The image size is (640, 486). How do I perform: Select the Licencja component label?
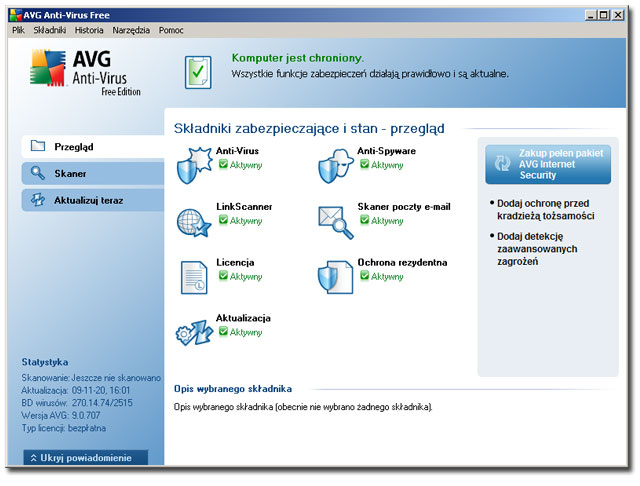[x=235, y=262]
